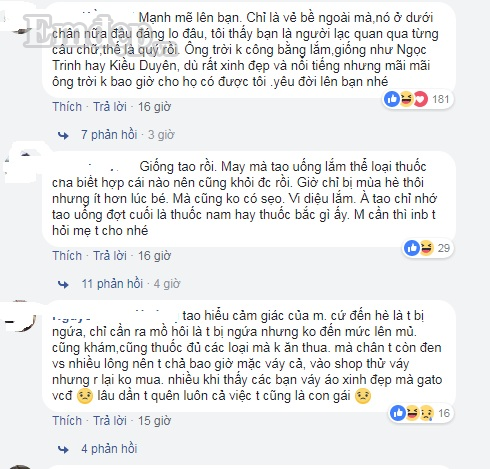This screenshot has width=490, height=469.
Task: Click Thích under the 15 giờ comment
Action: (67, 421)
